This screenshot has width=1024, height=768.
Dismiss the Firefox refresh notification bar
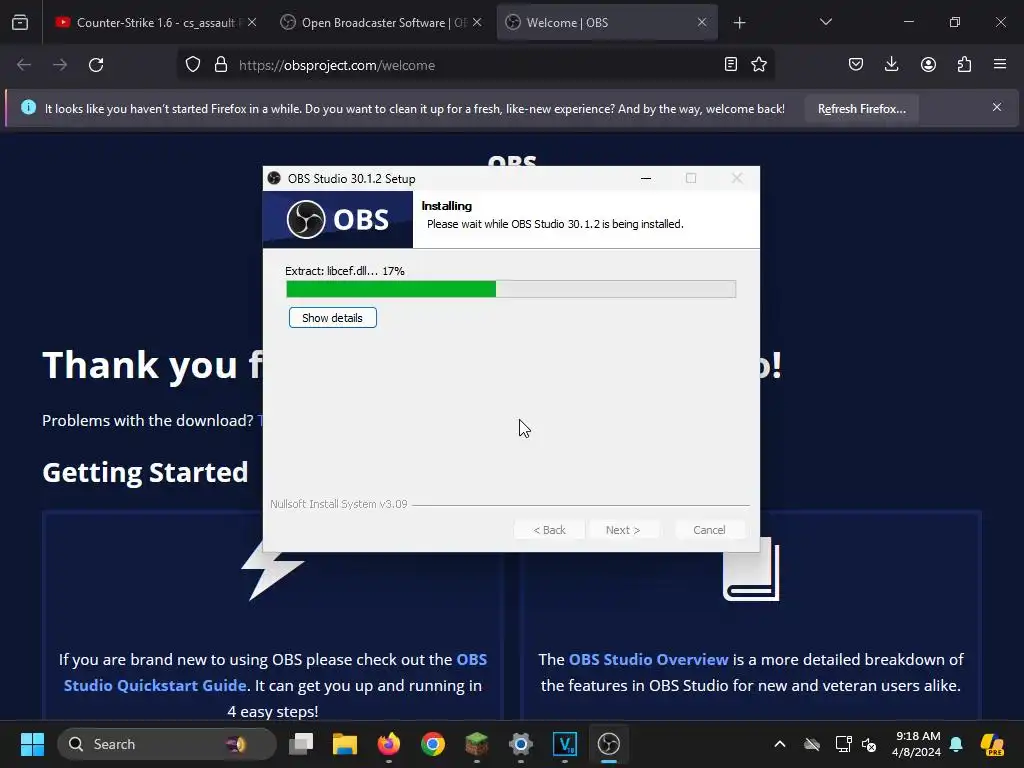point(997,107)
